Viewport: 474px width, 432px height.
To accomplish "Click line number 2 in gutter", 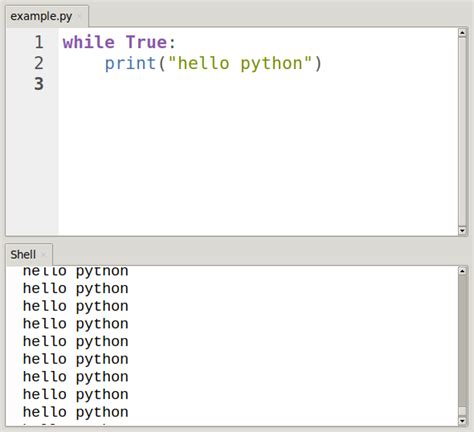I will tap(39, 63).
